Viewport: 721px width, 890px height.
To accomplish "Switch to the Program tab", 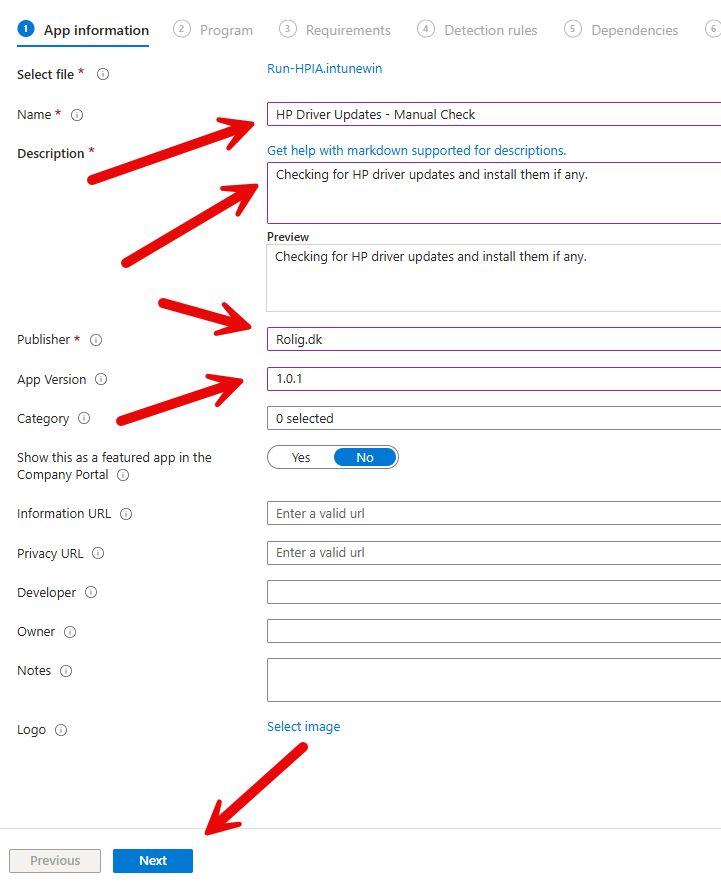I will pos(226,30).
